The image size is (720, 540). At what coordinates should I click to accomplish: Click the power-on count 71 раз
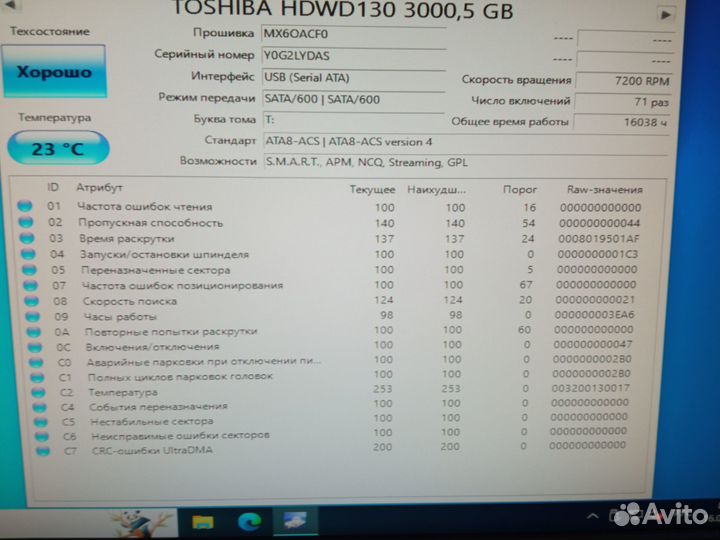pyautogui.click(x=623, y=101)
